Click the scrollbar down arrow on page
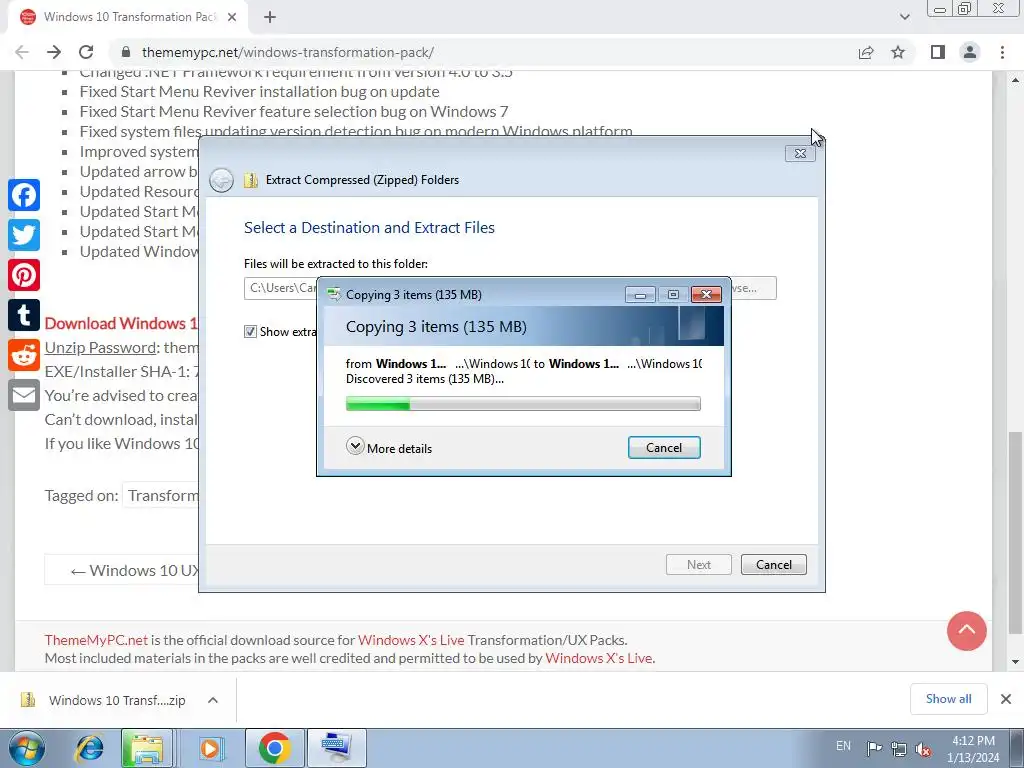This screenshot has width=1024, height=768. [x=1015, y=661]
